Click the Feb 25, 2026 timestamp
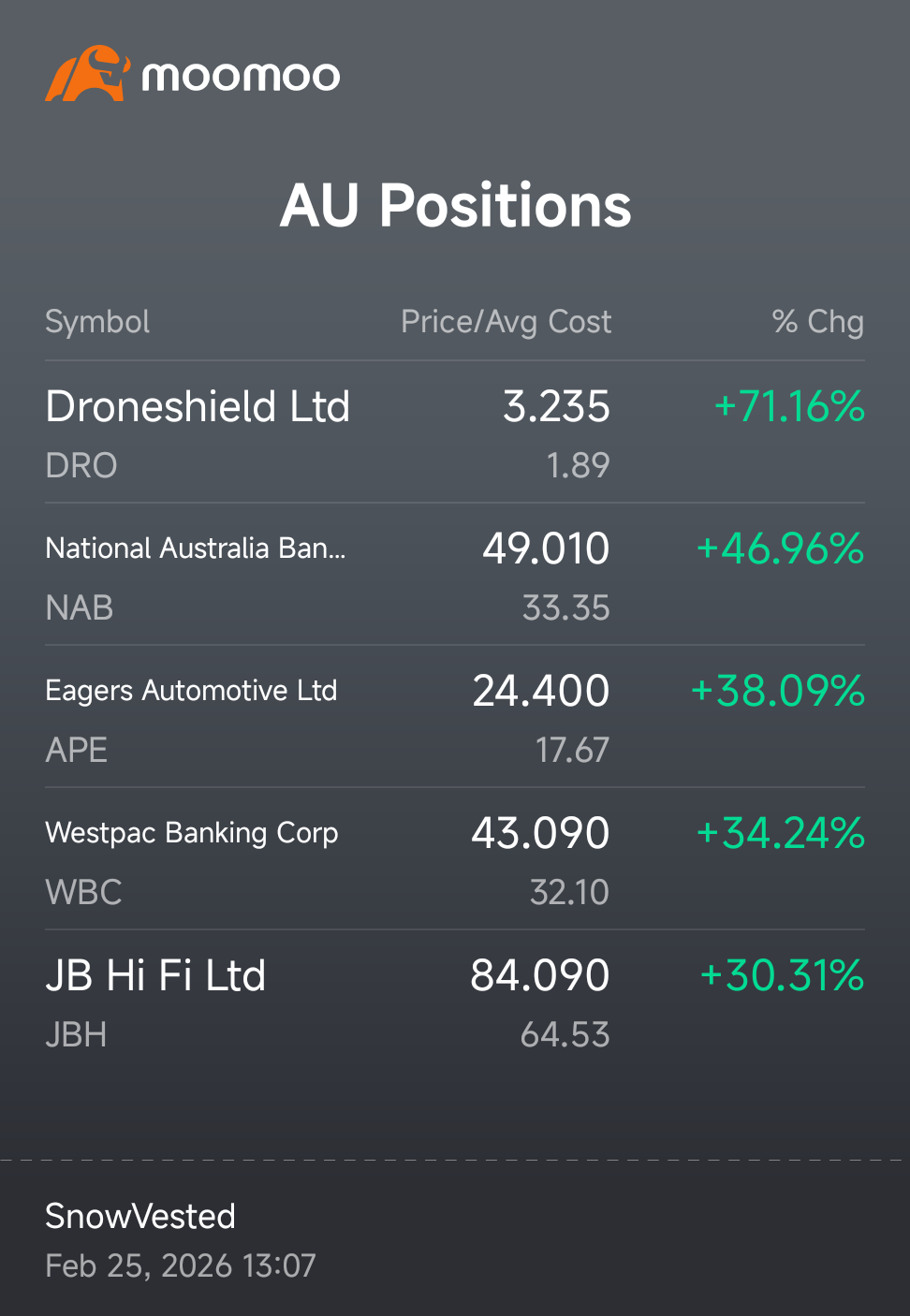910x1316 pixels. coord(181,1266)
